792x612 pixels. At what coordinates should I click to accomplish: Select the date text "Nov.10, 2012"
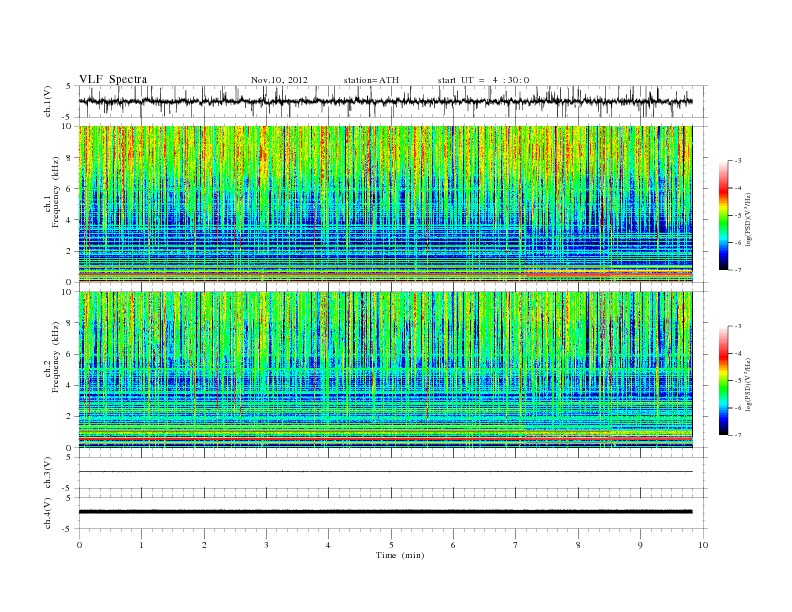tap(279, 80)
